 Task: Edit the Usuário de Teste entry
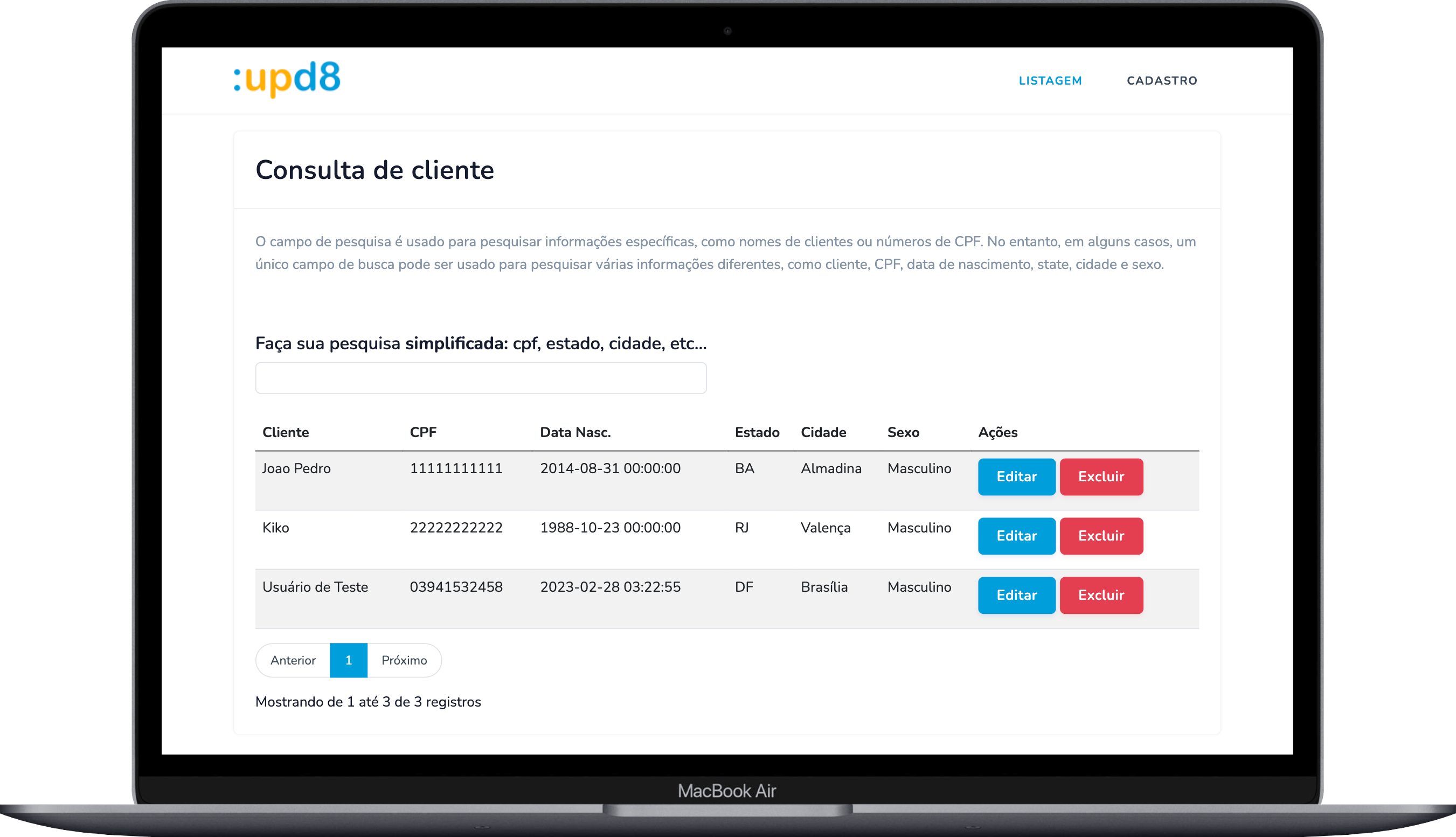(x=1016, y=595)
